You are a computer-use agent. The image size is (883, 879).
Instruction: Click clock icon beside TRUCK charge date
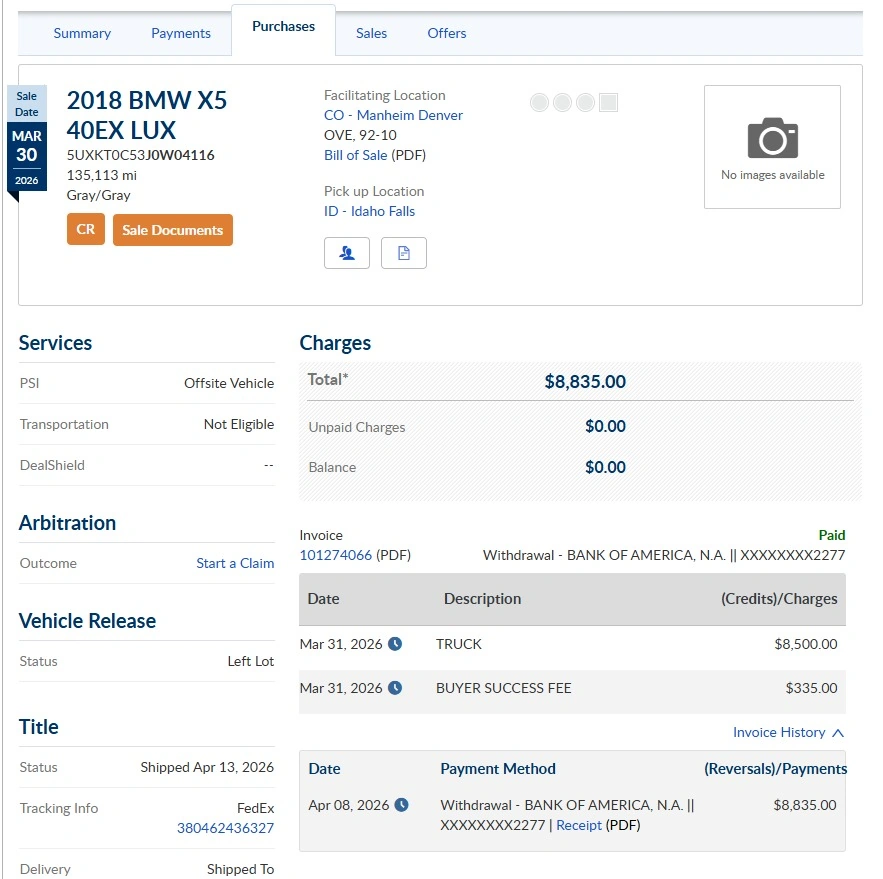[x=395, y=644]
